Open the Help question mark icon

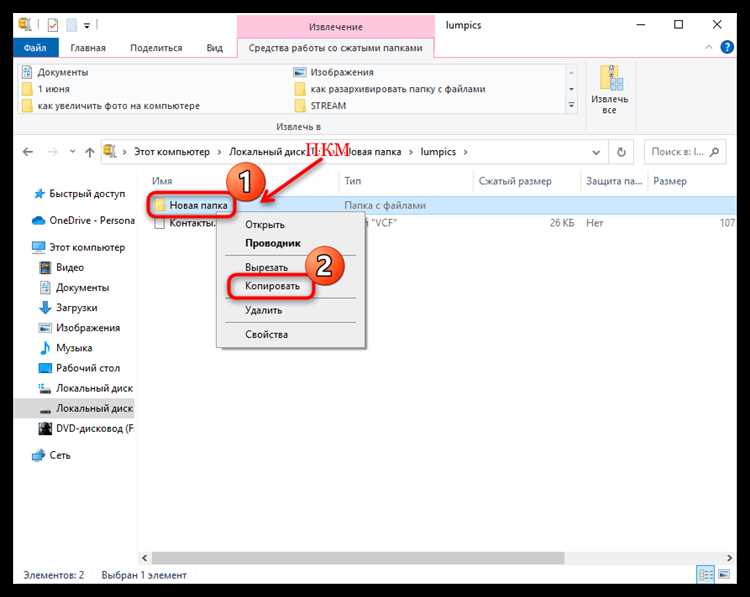(x=727, y=47)
